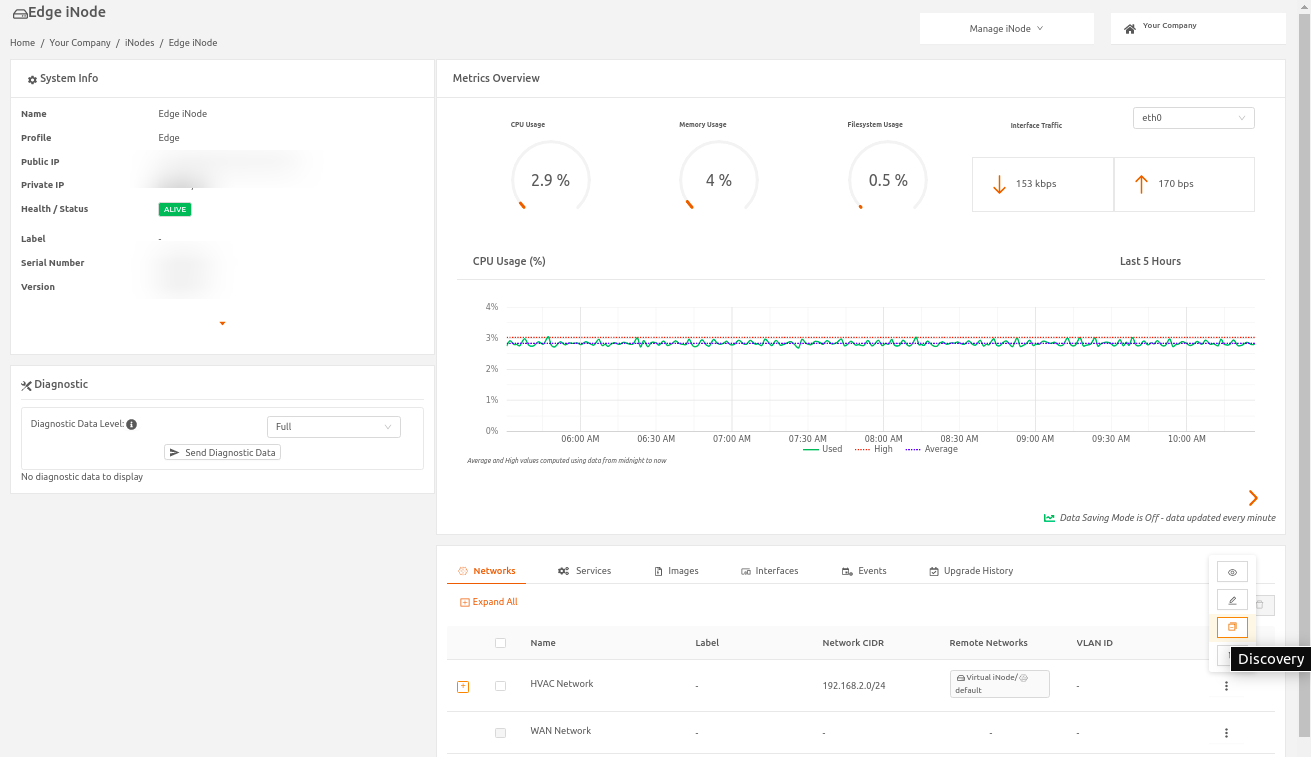Switch to the Services tab

(584, 571)
